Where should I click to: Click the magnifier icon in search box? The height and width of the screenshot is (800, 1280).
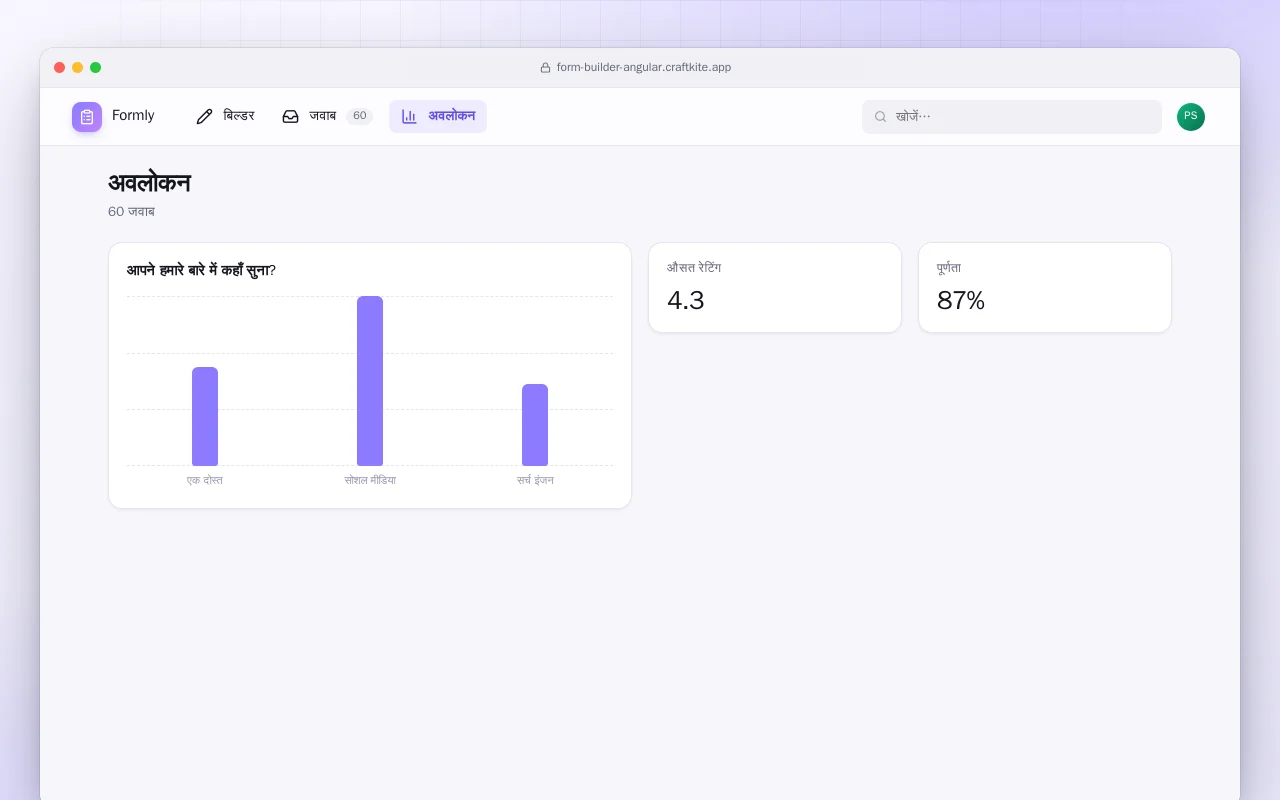pos(881,117)
